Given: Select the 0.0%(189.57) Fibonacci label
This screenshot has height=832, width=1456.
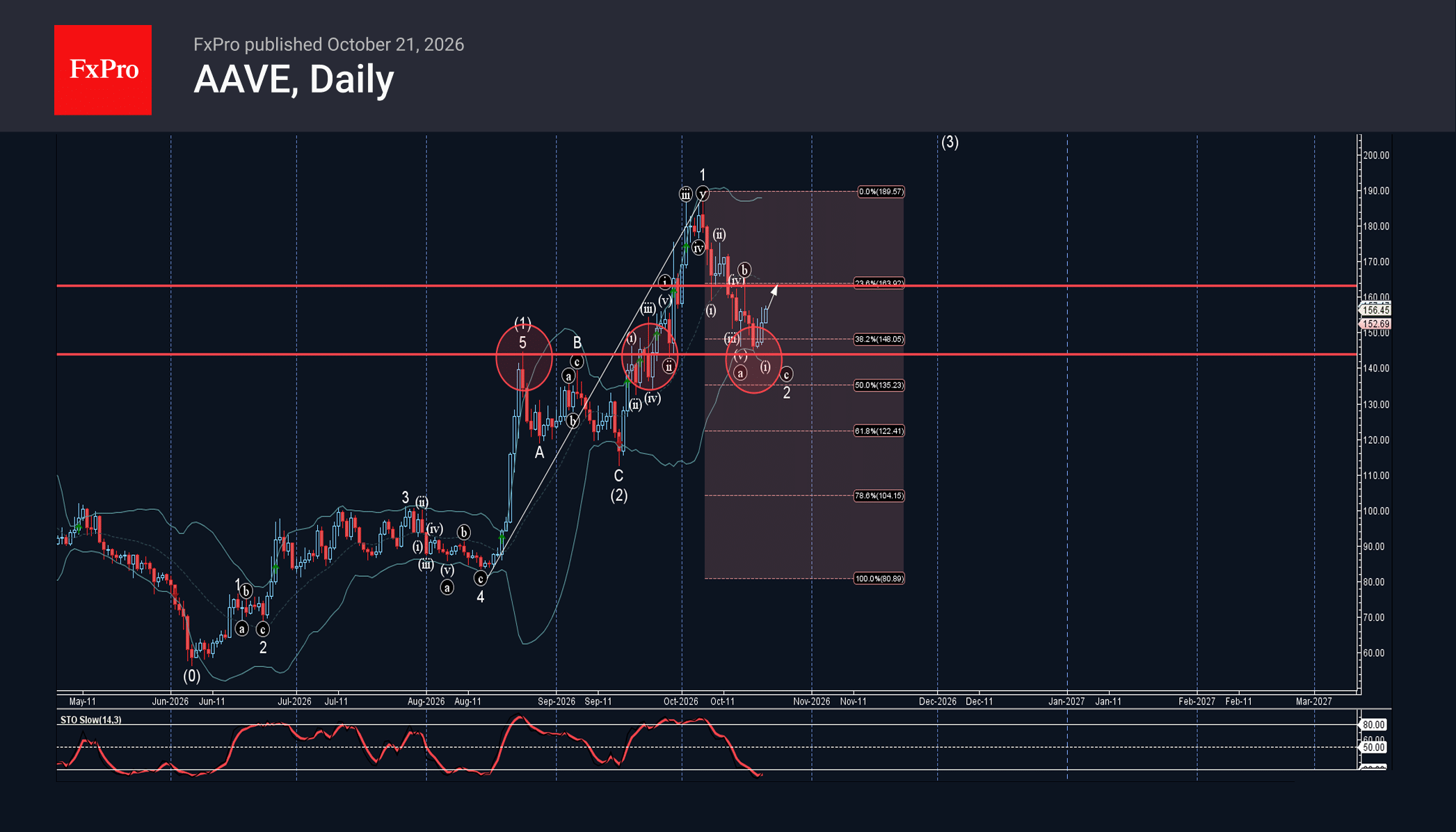Looking at the screenshot, I should click(881, 191).
